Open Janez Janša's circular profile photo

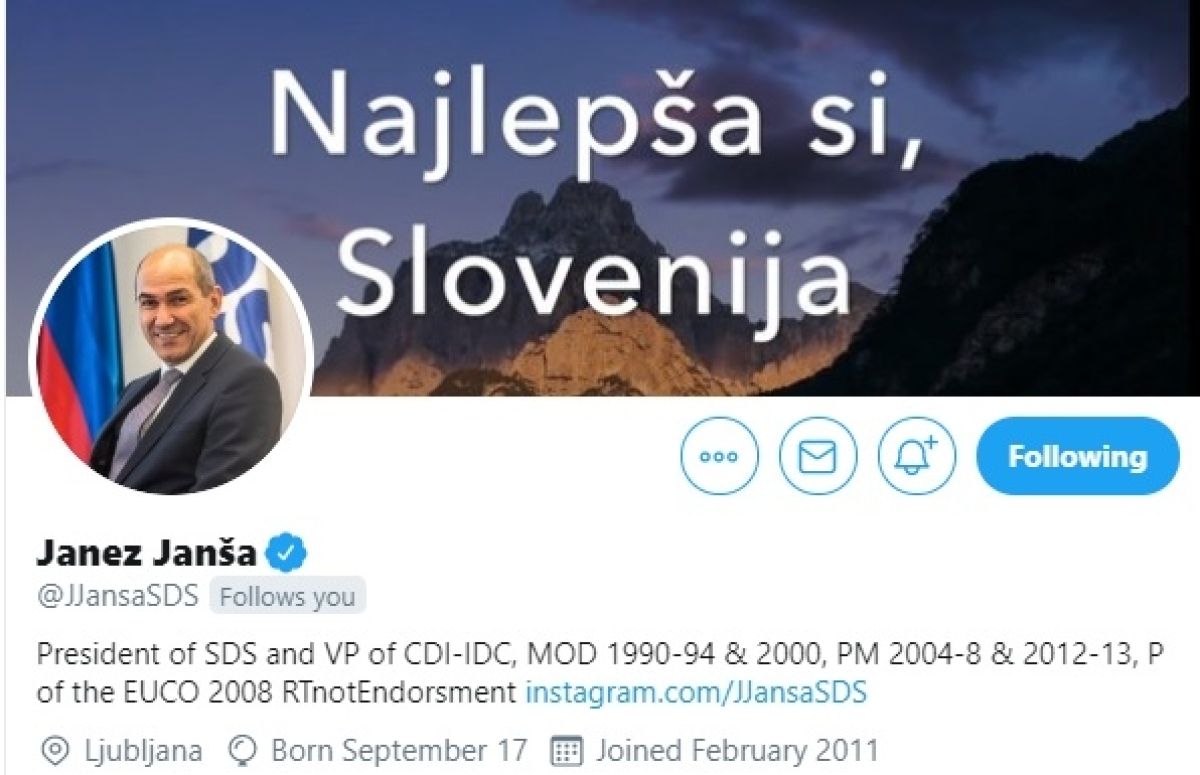[x=171, y=359]
